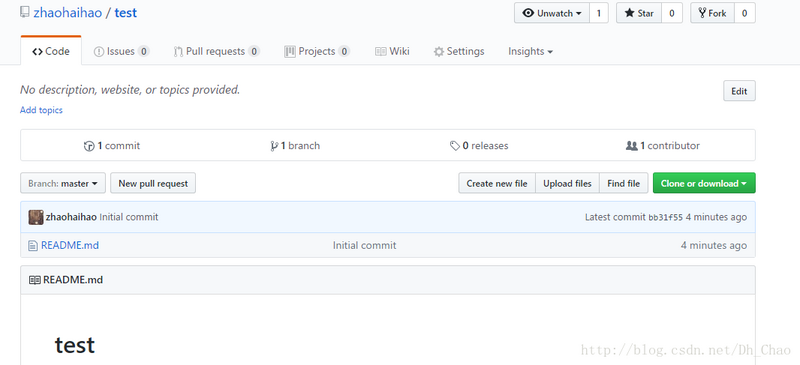Click the code brackets icon on Code tab
This screenshot has width=800, height=365.
pyautogui.click(x=37, y=52)
